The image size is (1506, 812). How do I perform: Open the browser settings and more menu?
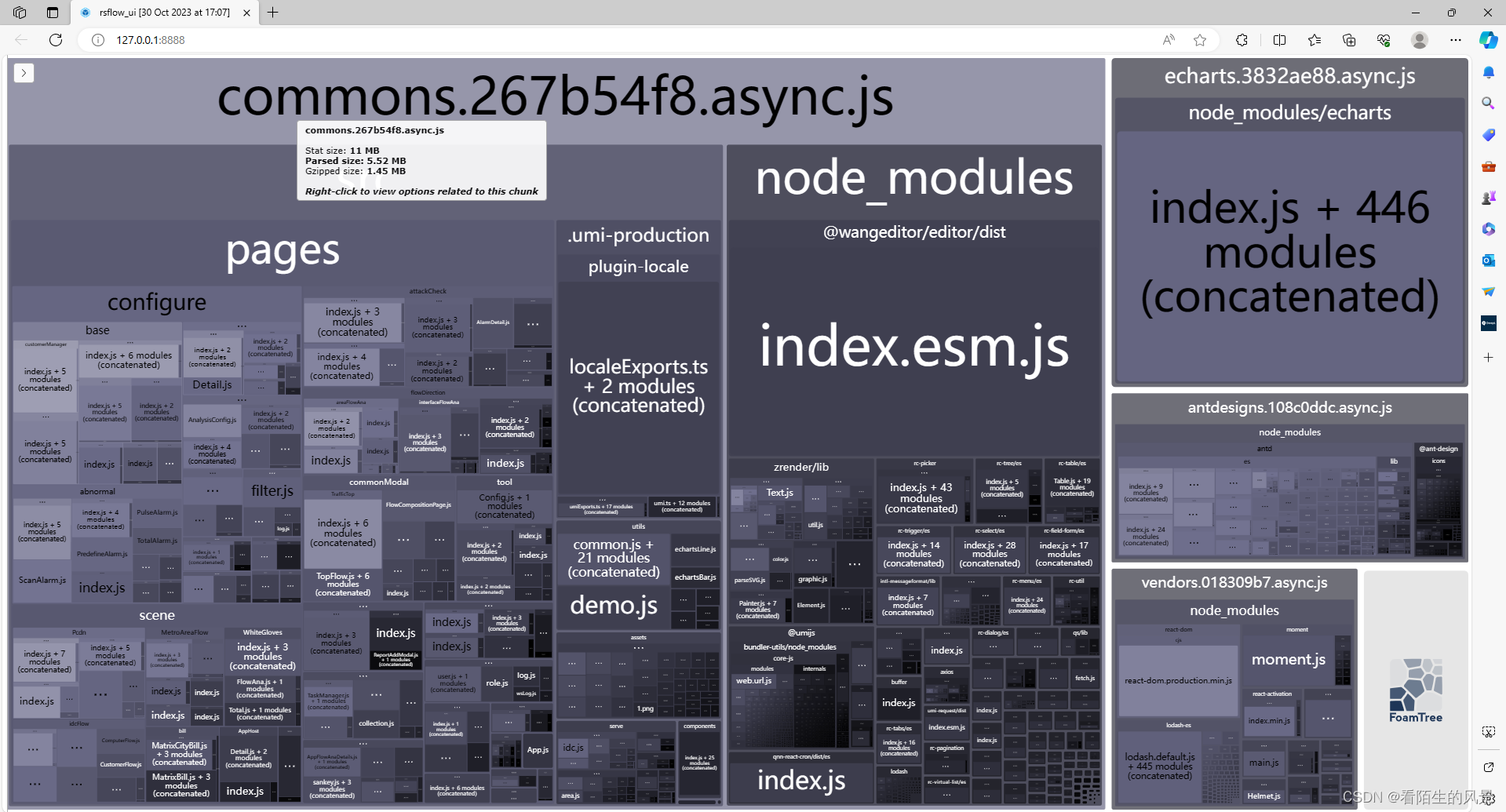pyautogui.click(x=1456, y=40)
